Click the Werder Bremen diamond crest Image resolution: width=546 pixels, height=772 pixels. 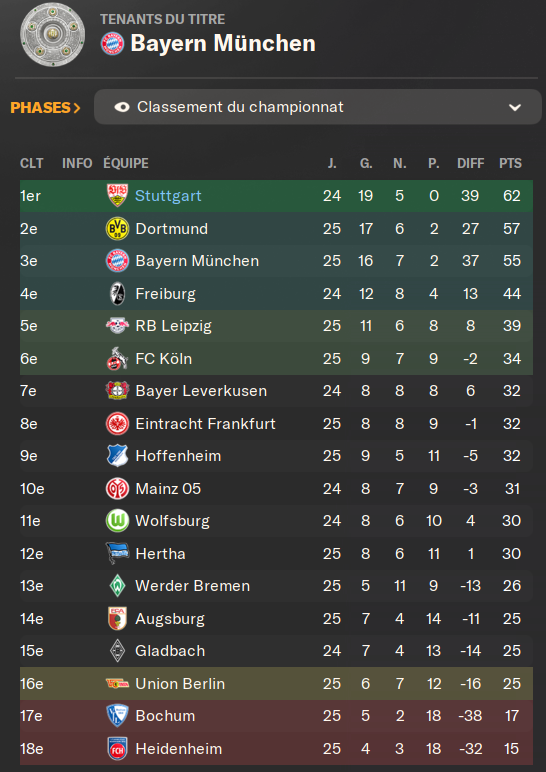pyautogui.click(x=117, y=586)
